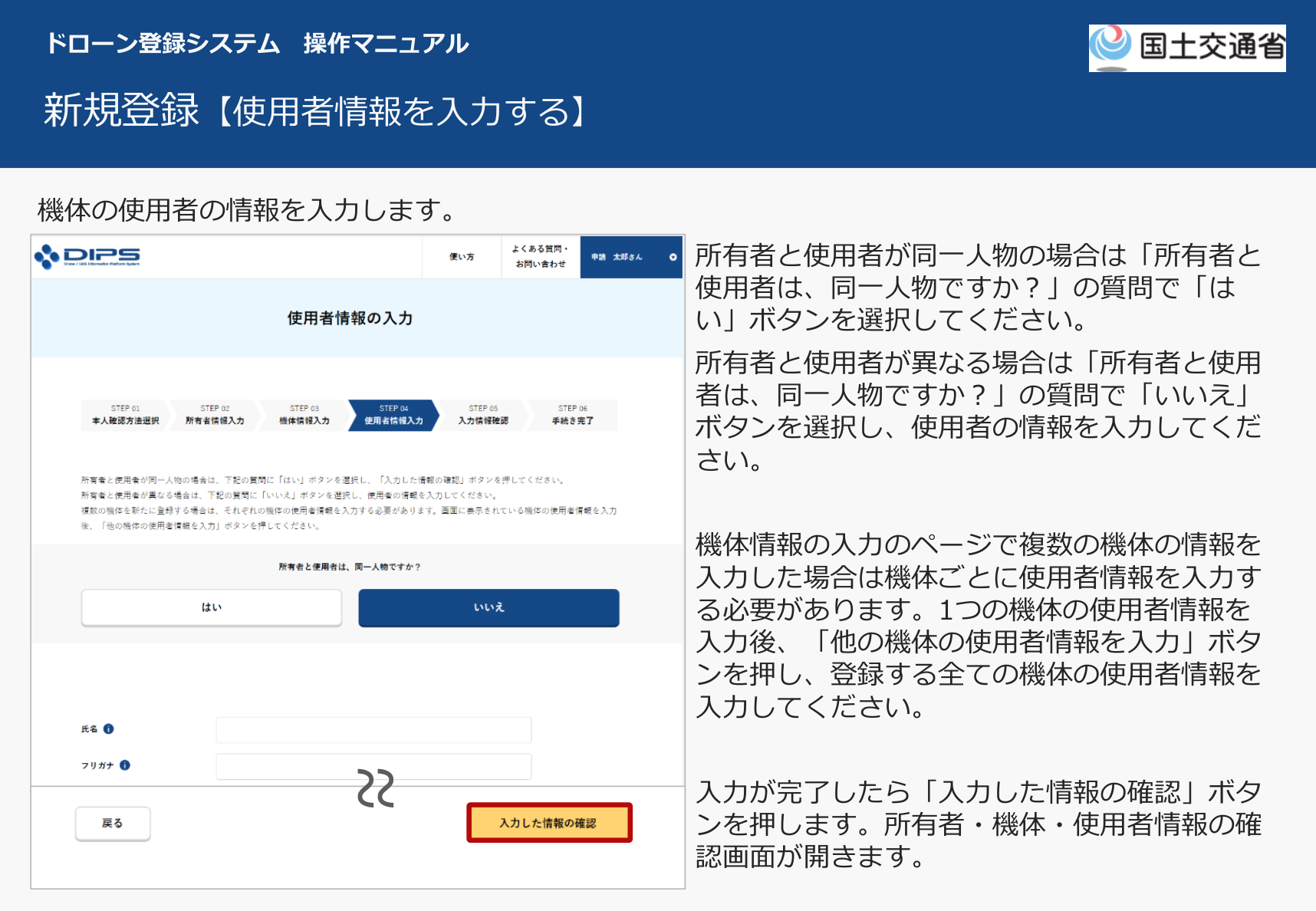Image resolution: width=1316 pixels, height=911 pixels.
Task: Select STEP 04 使用者情報入力
Action: point(393,415)
